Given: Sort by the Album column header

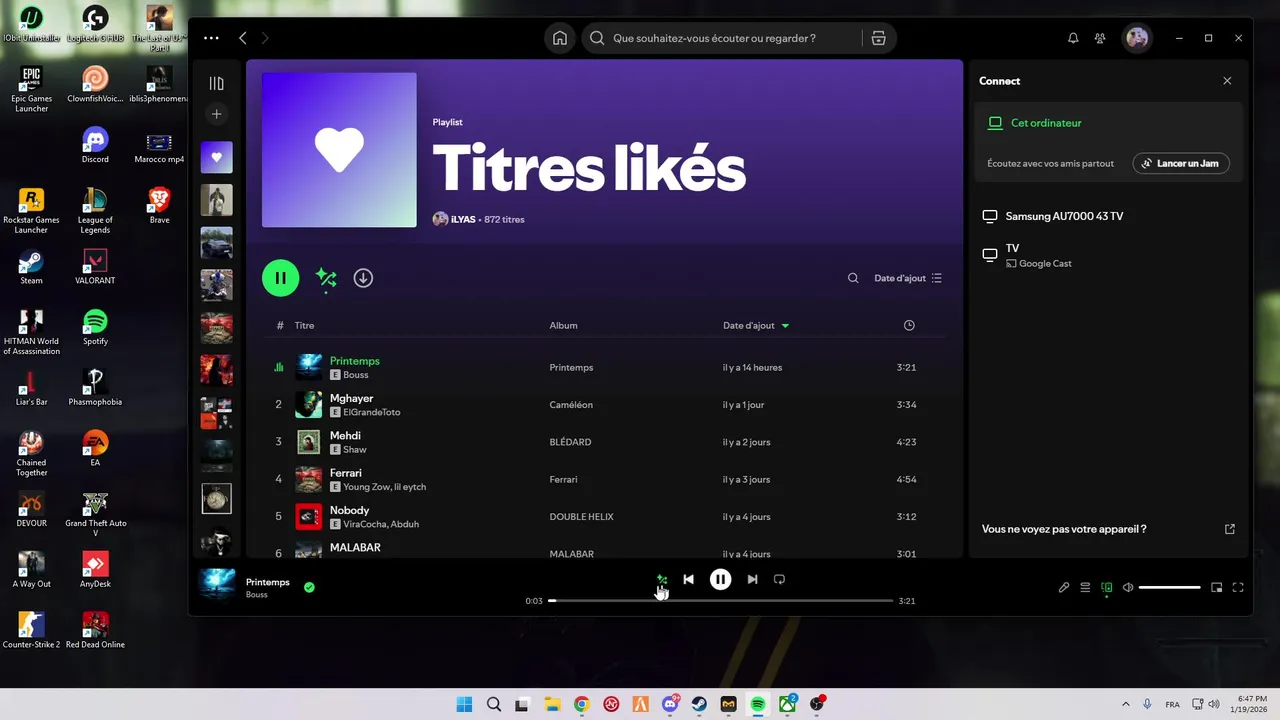Looking at the screenshot, I should [x=563, y=325].
